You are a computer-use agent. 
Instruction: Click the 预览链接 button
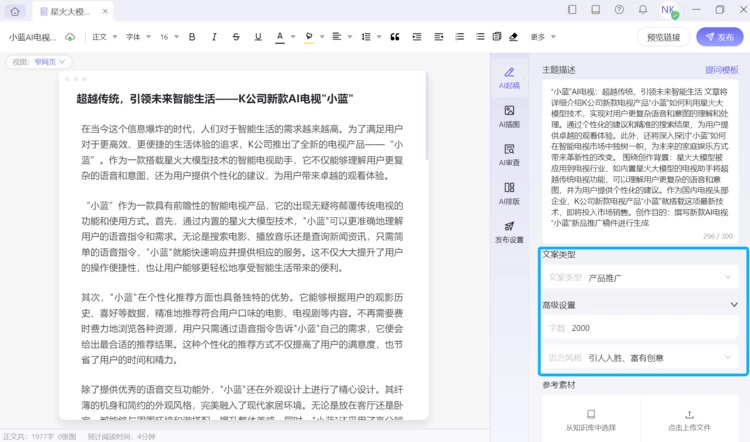click(x=663, y=37)
